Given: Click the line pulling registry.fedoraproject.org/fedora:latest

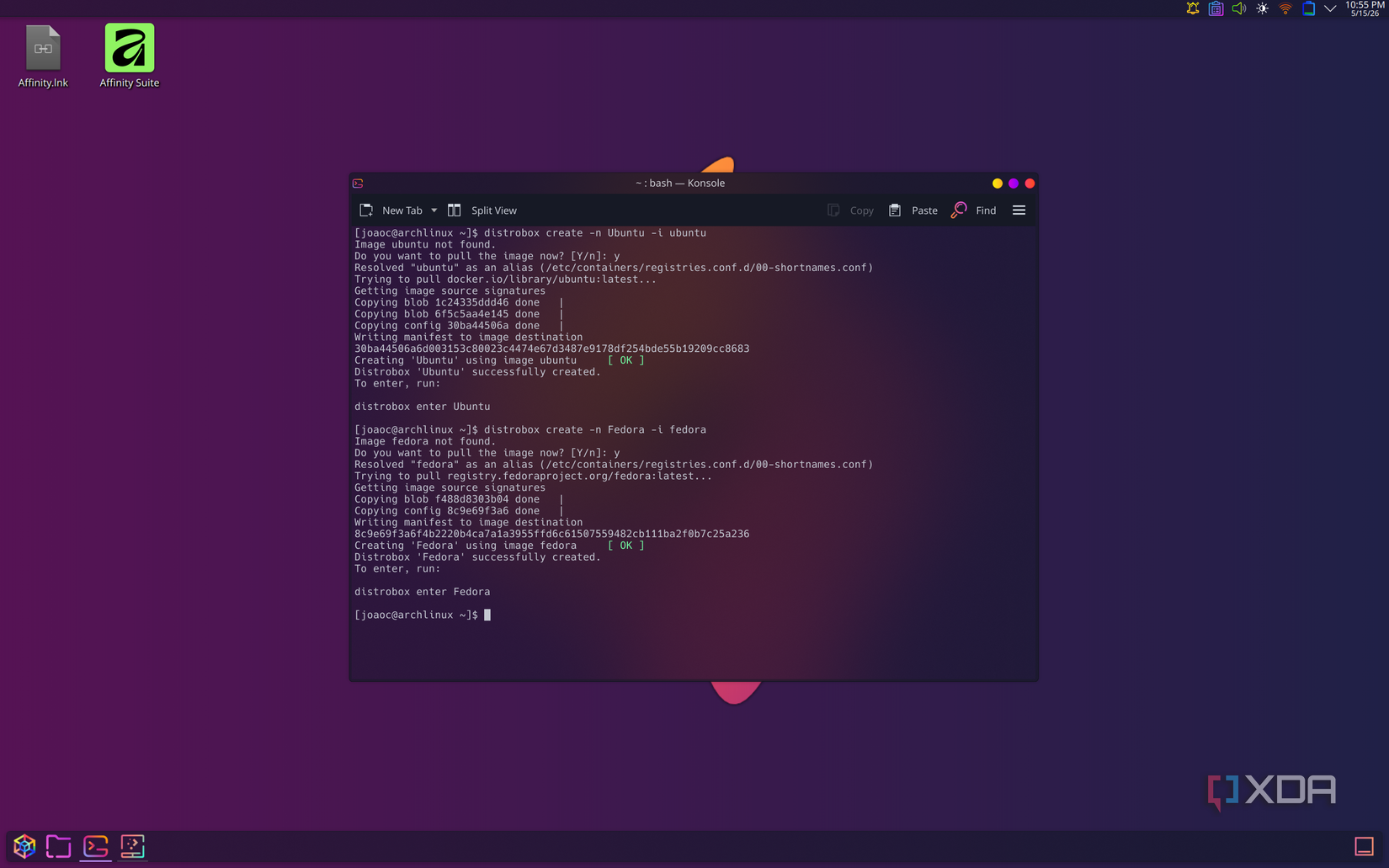Looking at the screenshot, I should point(533,477).
